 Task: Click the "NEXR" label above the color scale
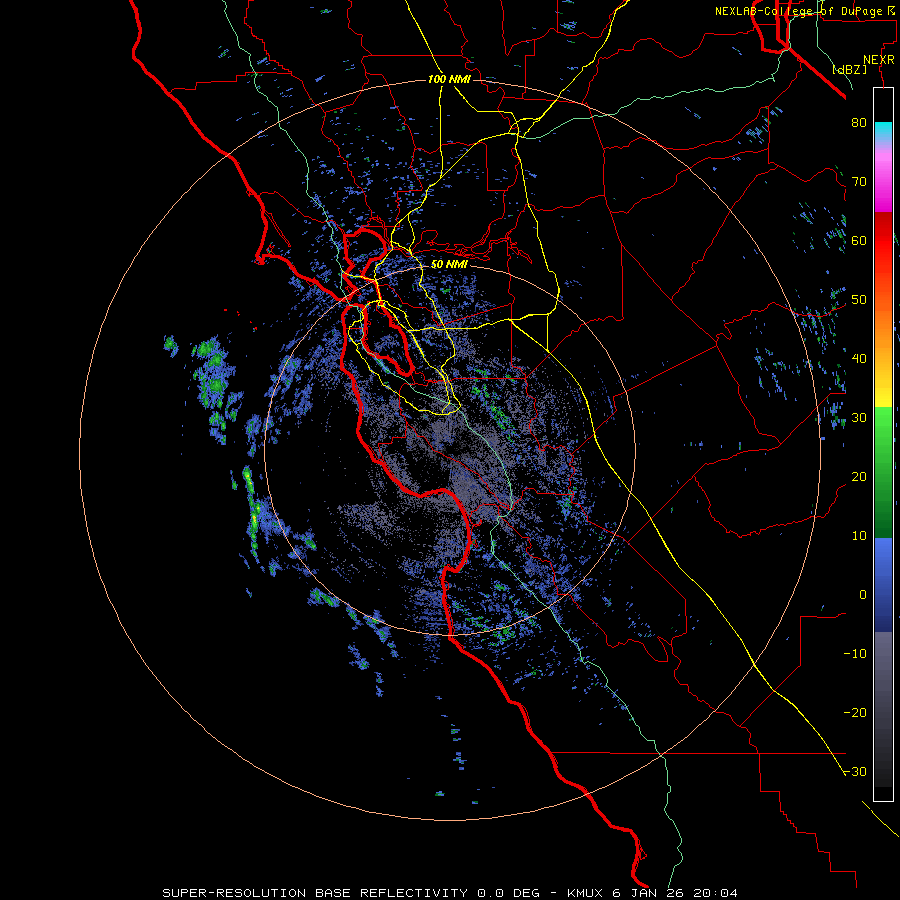[x=878, y=60]
